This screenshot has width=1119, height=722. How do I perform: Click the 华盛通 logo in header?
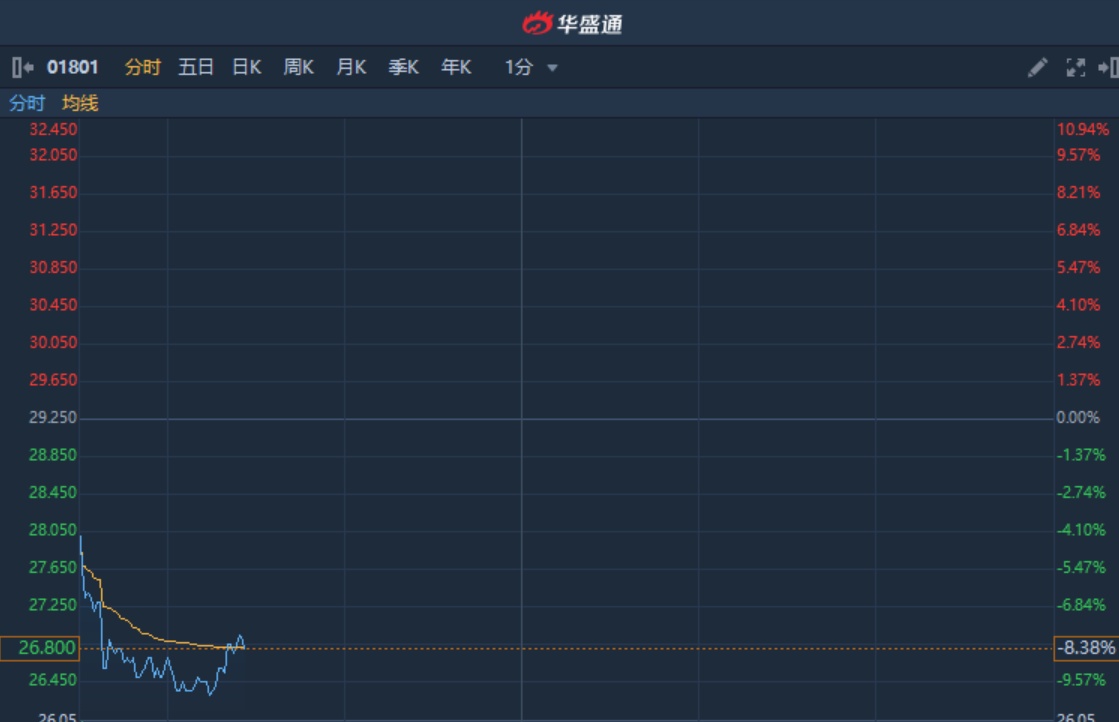coord(572,23)
